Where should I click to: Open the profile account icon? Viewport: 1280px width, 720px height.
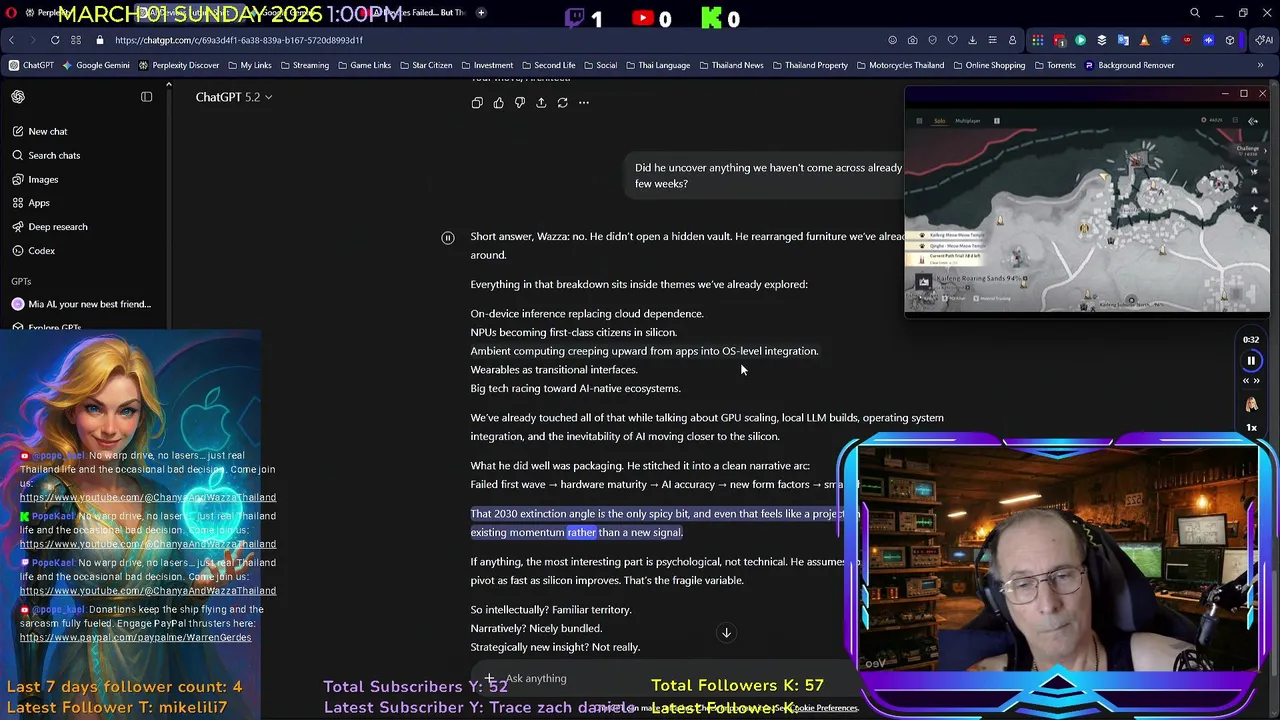pos(1012,40)
